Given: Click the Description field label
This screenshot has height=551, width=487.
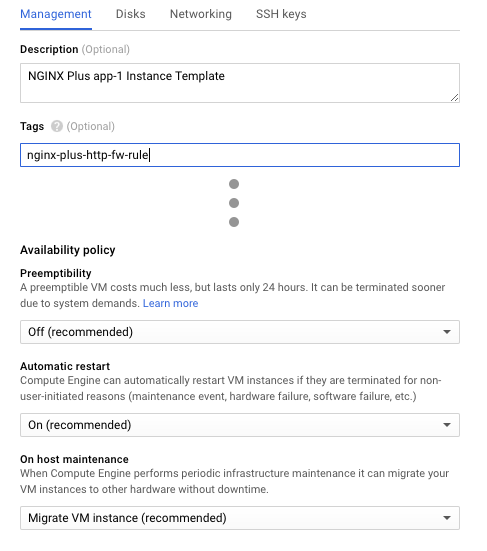Looking at the screenshot, I should click(49, 50).
